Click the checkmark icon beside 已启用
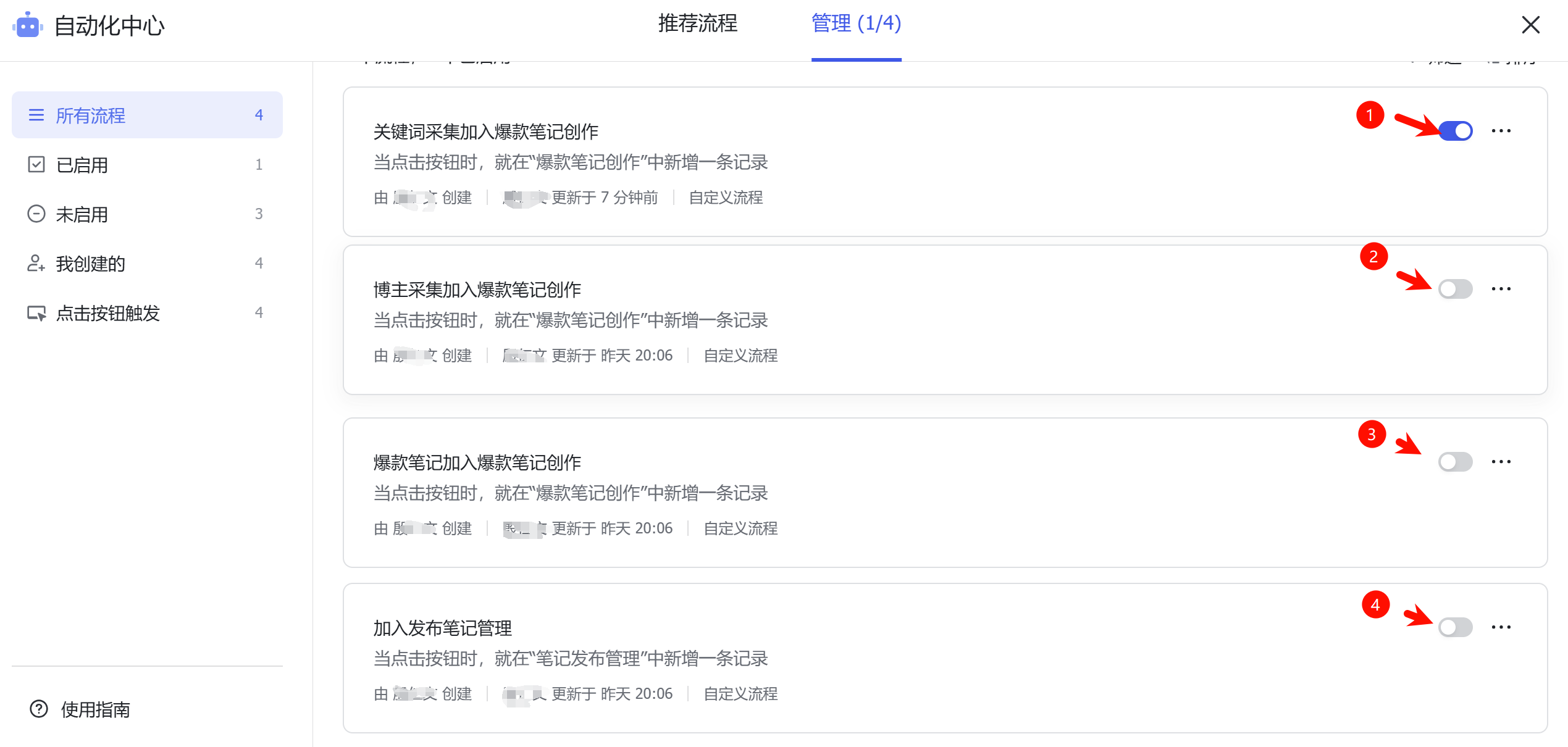This screenshot has width=1568, height=747. pos(36,164)
